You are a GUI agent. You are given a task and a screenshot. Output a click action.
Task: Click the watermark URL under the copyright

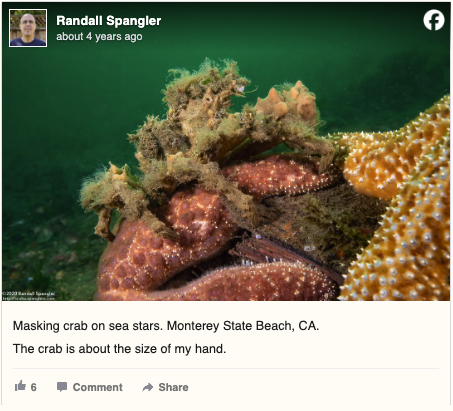pos(29,298)
